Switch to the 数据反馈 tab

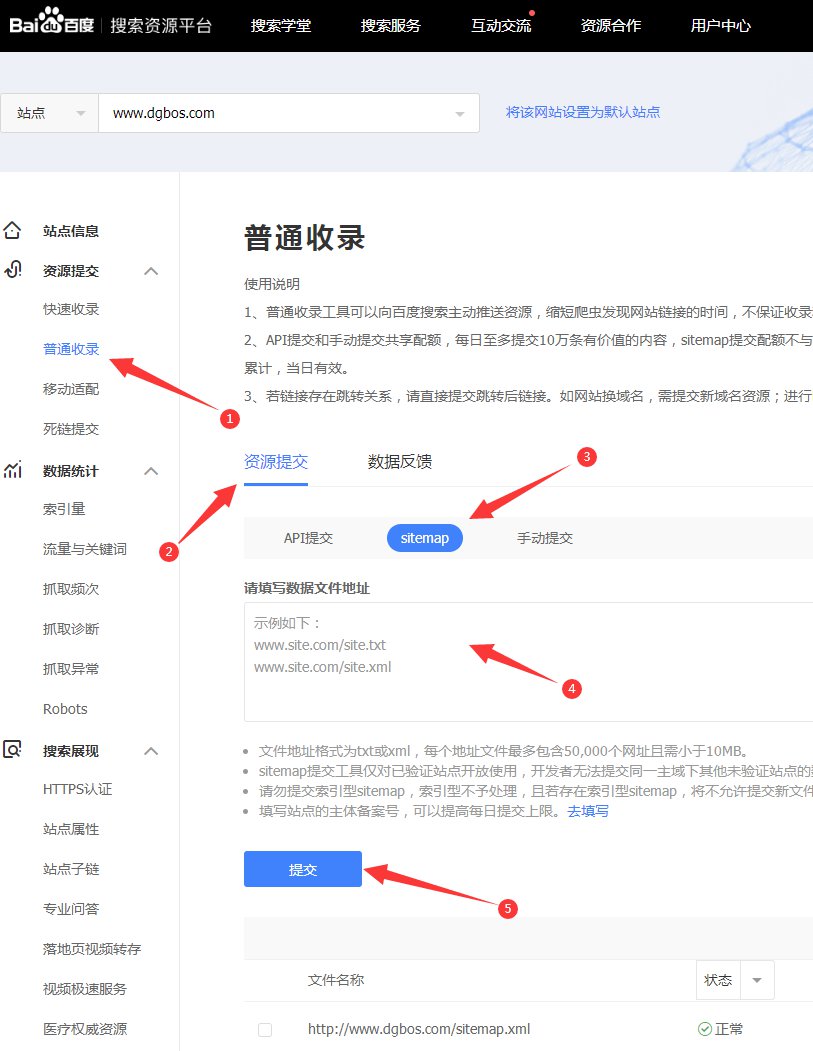click(400, 461)
